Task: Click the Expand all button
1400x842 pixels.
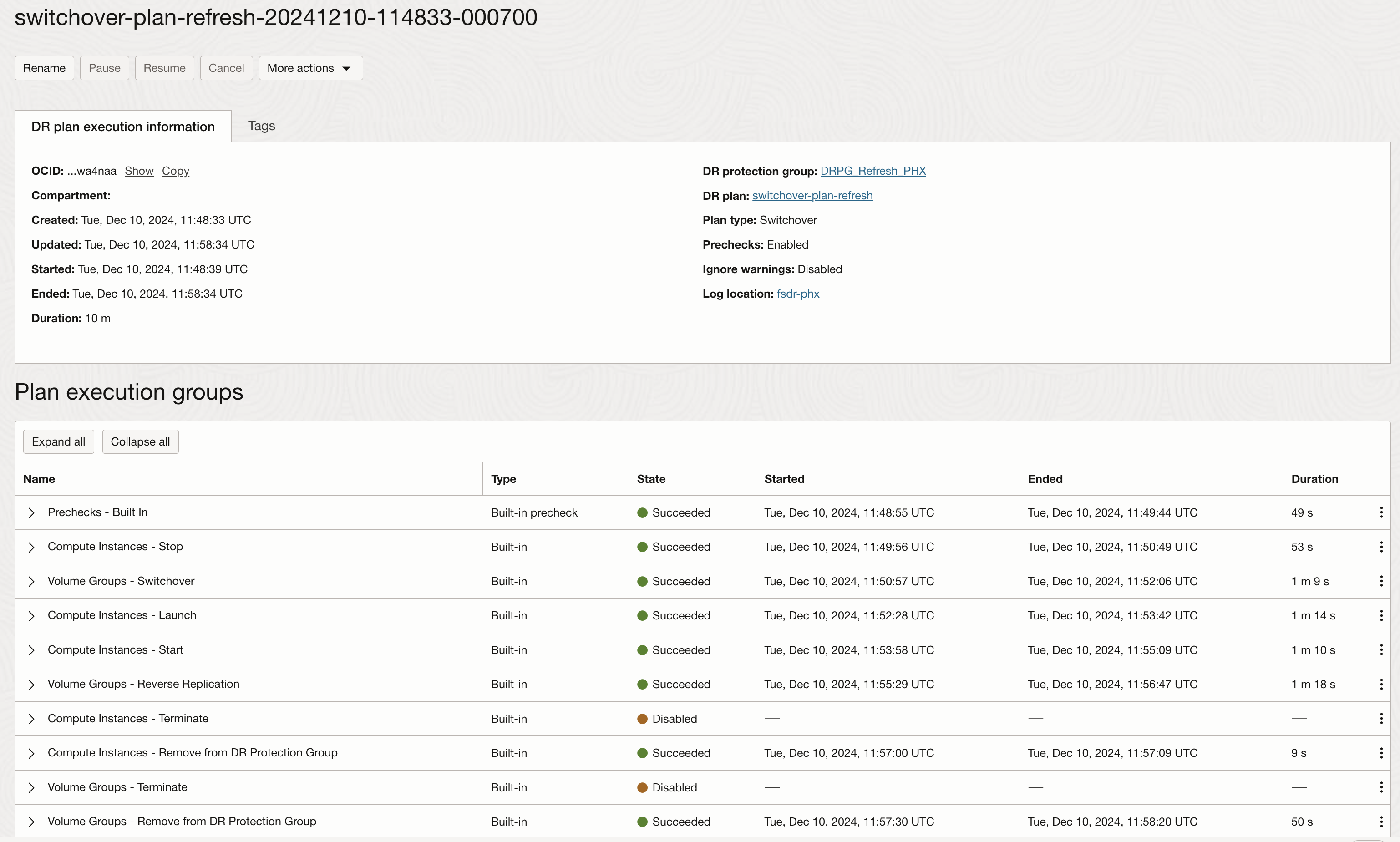Action: [58, 441]
